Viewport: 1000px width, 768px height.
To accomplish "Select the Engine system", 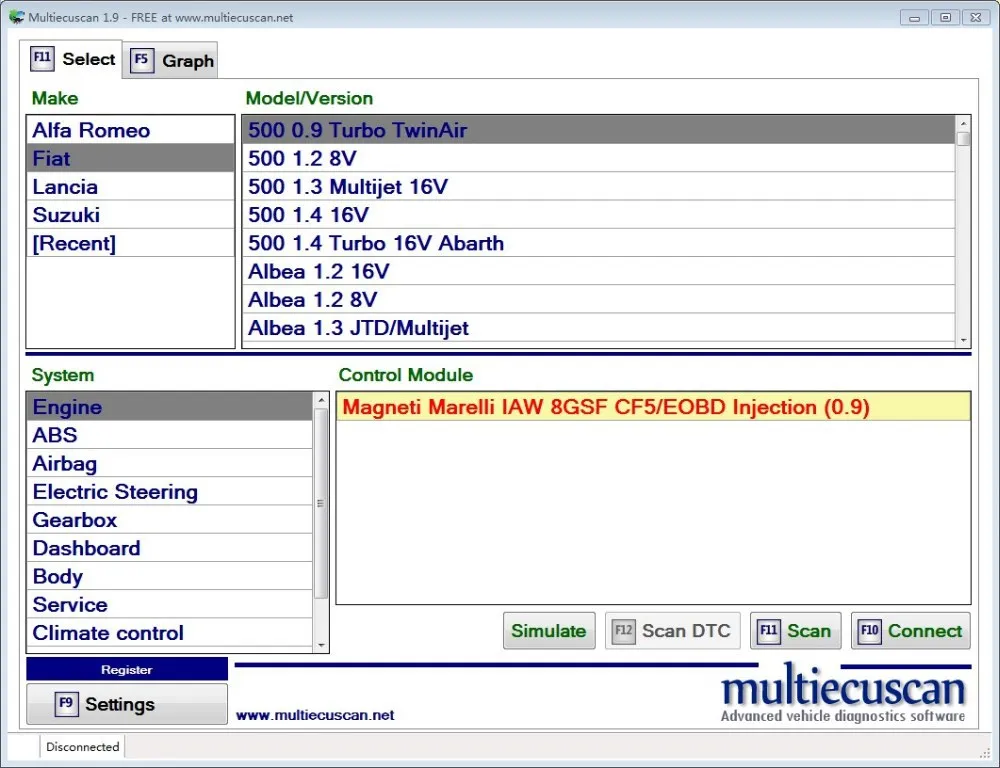I will point(169,406).
